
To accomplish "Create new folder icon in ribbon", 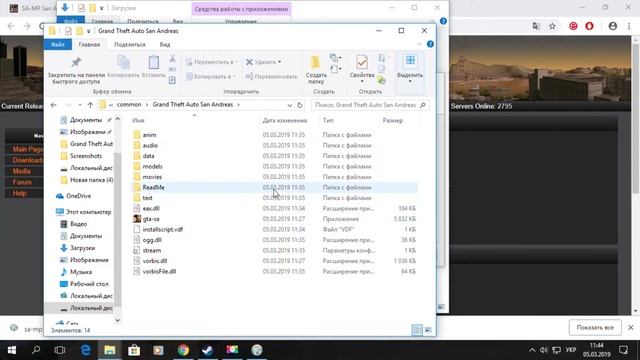I will tap(316, 62).
